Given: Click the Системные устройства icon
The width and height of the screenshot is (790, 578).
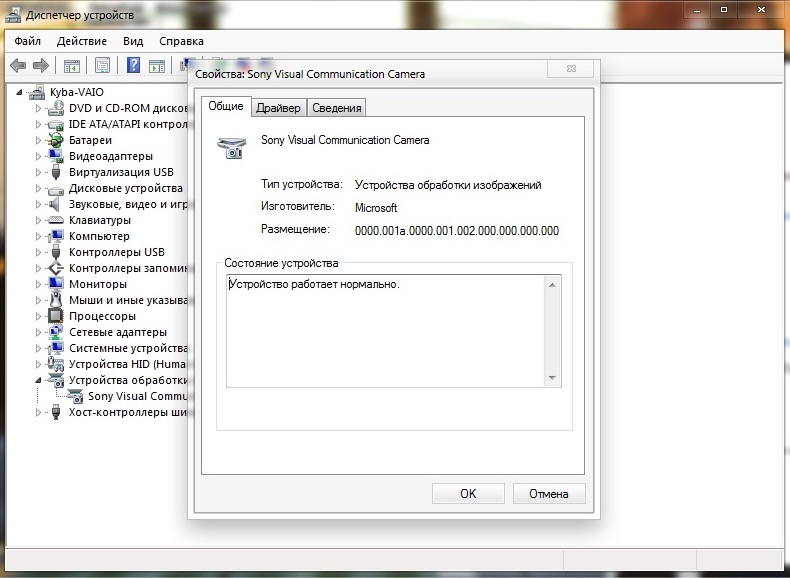Looking at the screenshot, I should click(56, 348).
